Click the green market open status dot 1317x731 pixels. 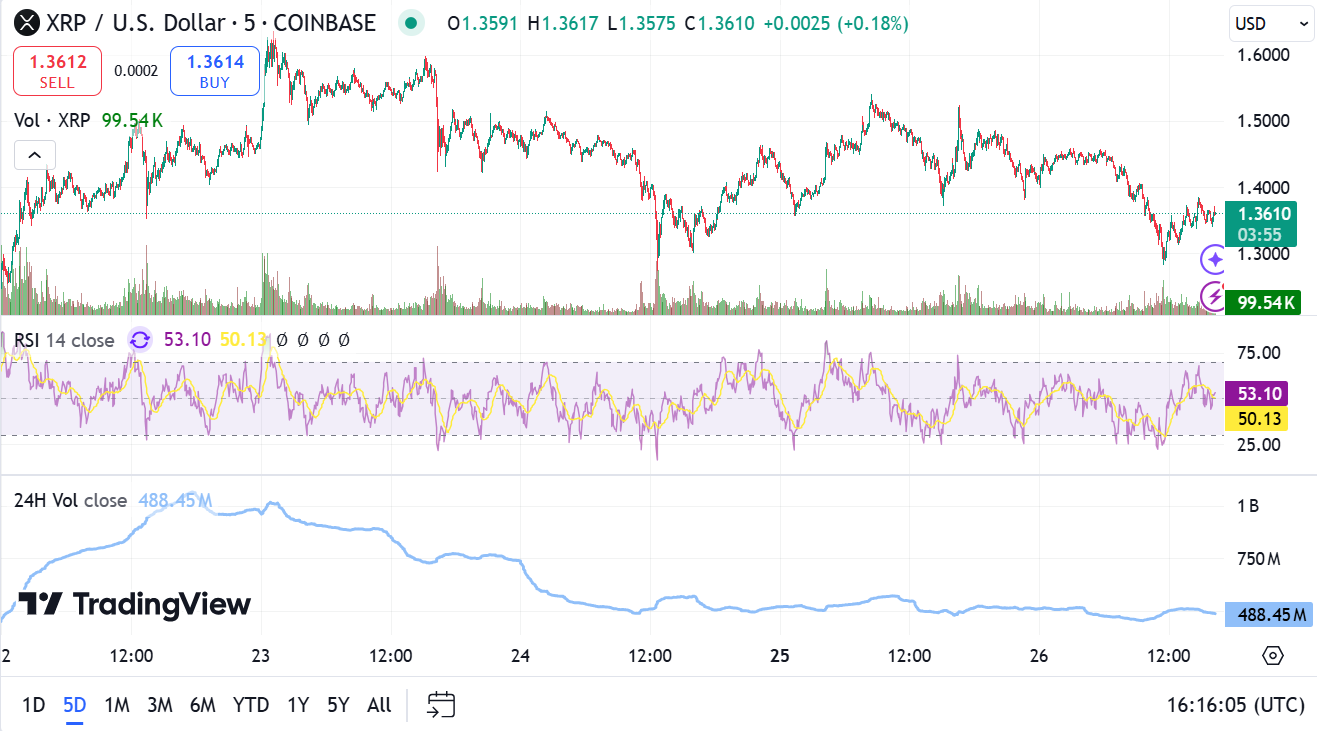click(410, 23)
